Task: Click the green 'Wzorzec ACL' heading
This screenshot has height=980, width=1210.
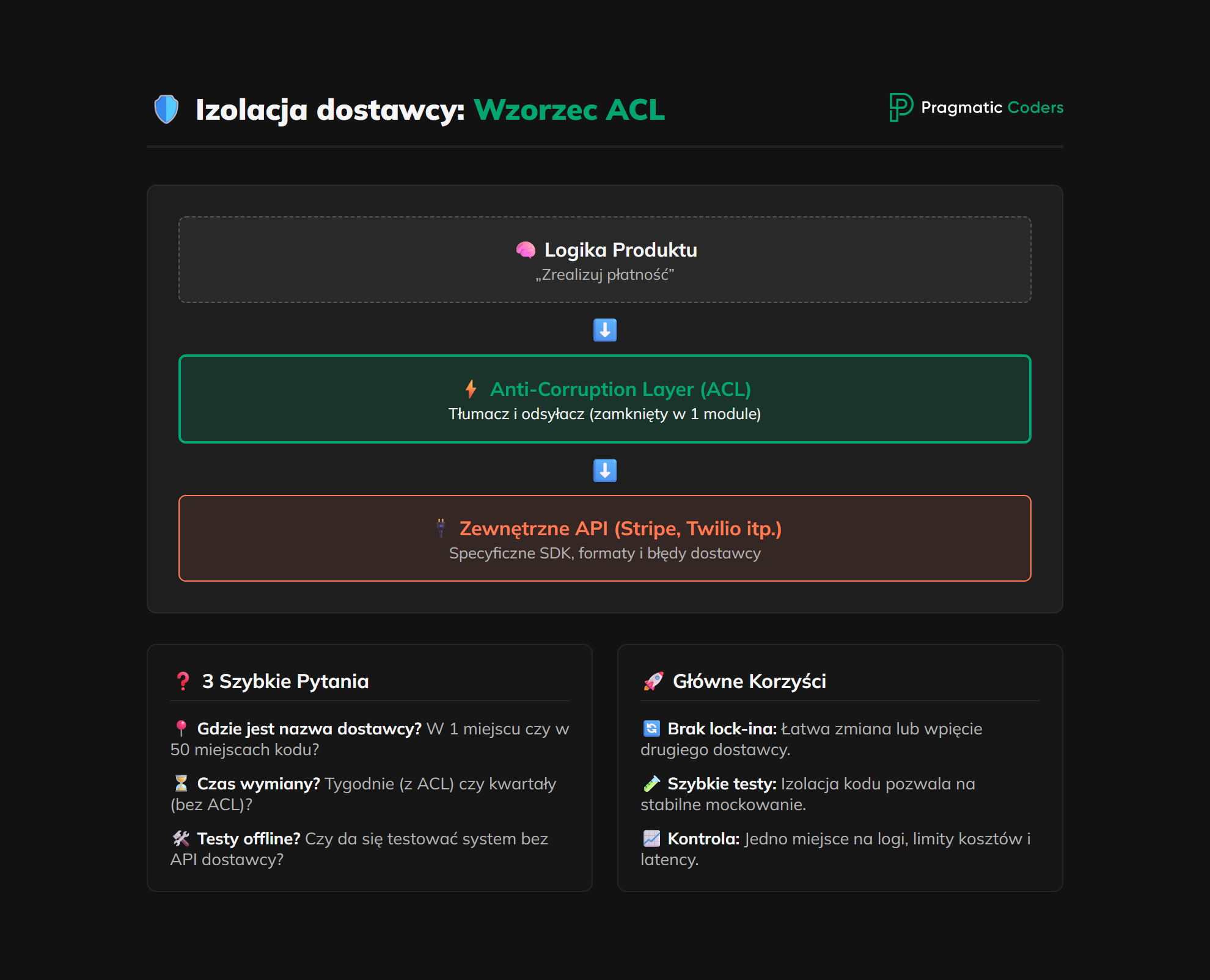Action: (569, 110)
